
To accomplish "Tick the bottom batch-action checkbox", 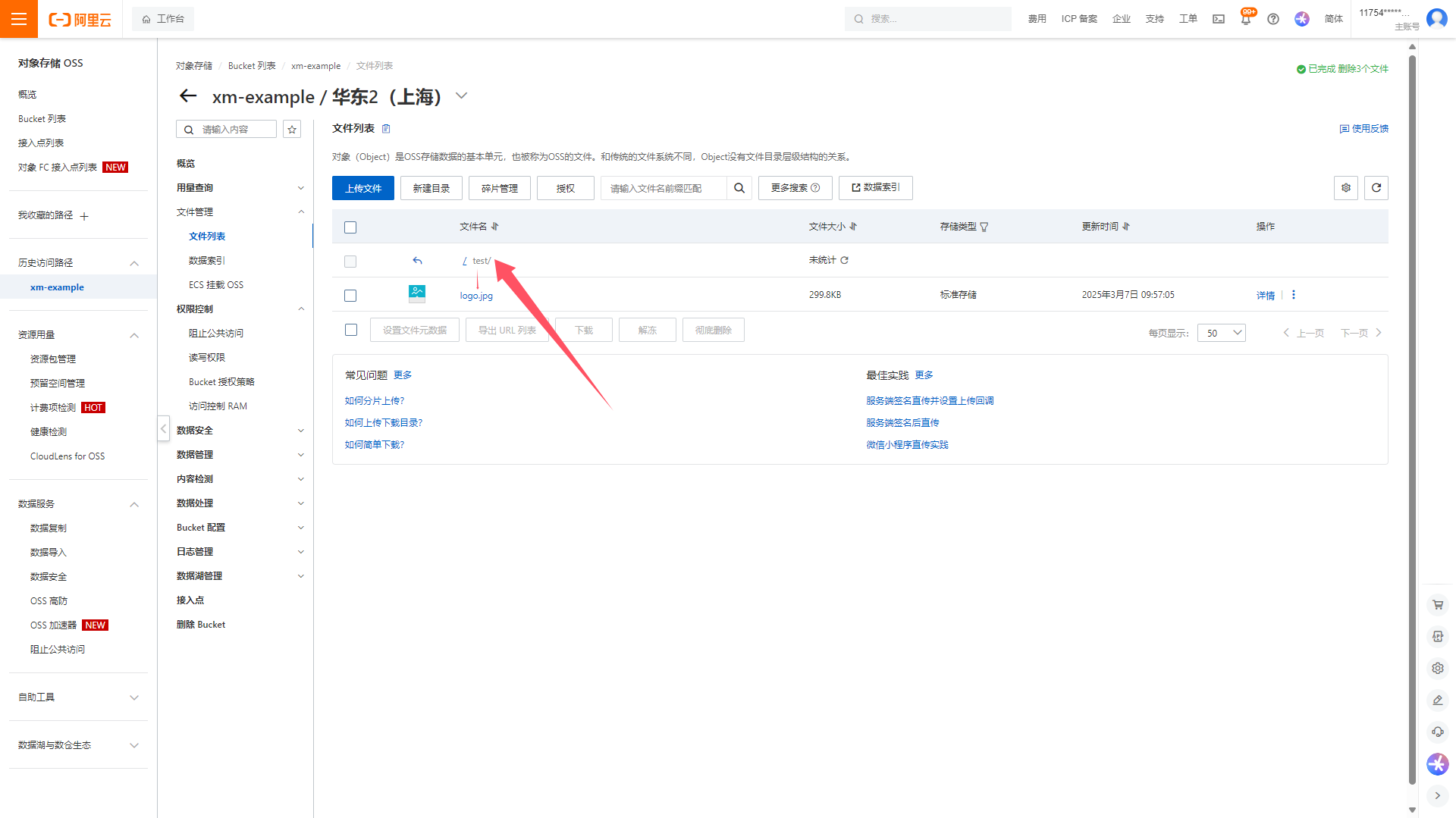I will 350,330.
